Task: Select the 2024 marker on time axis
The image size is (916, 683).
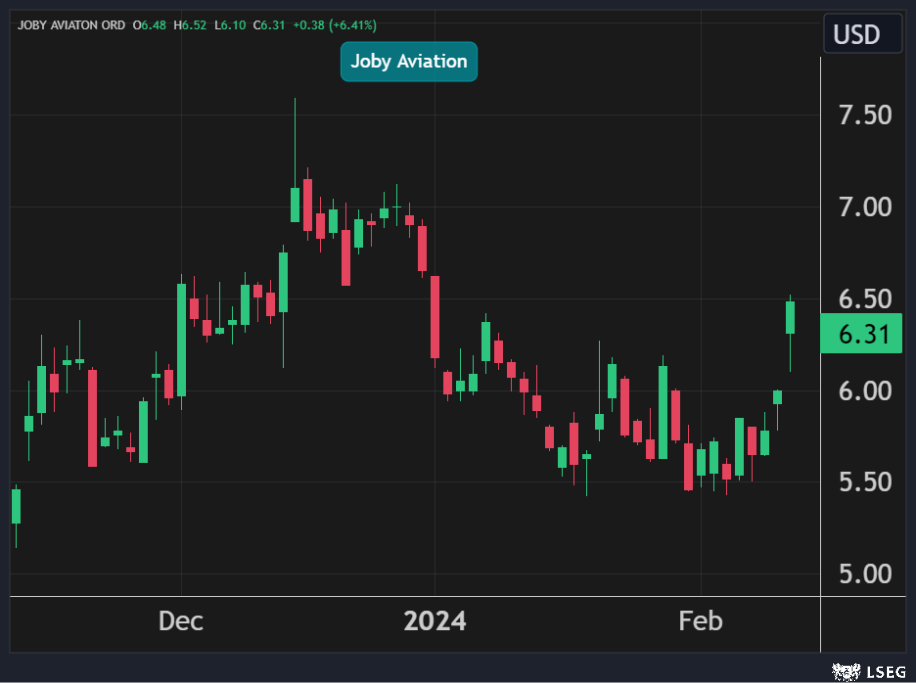Action: pos(434,621)
